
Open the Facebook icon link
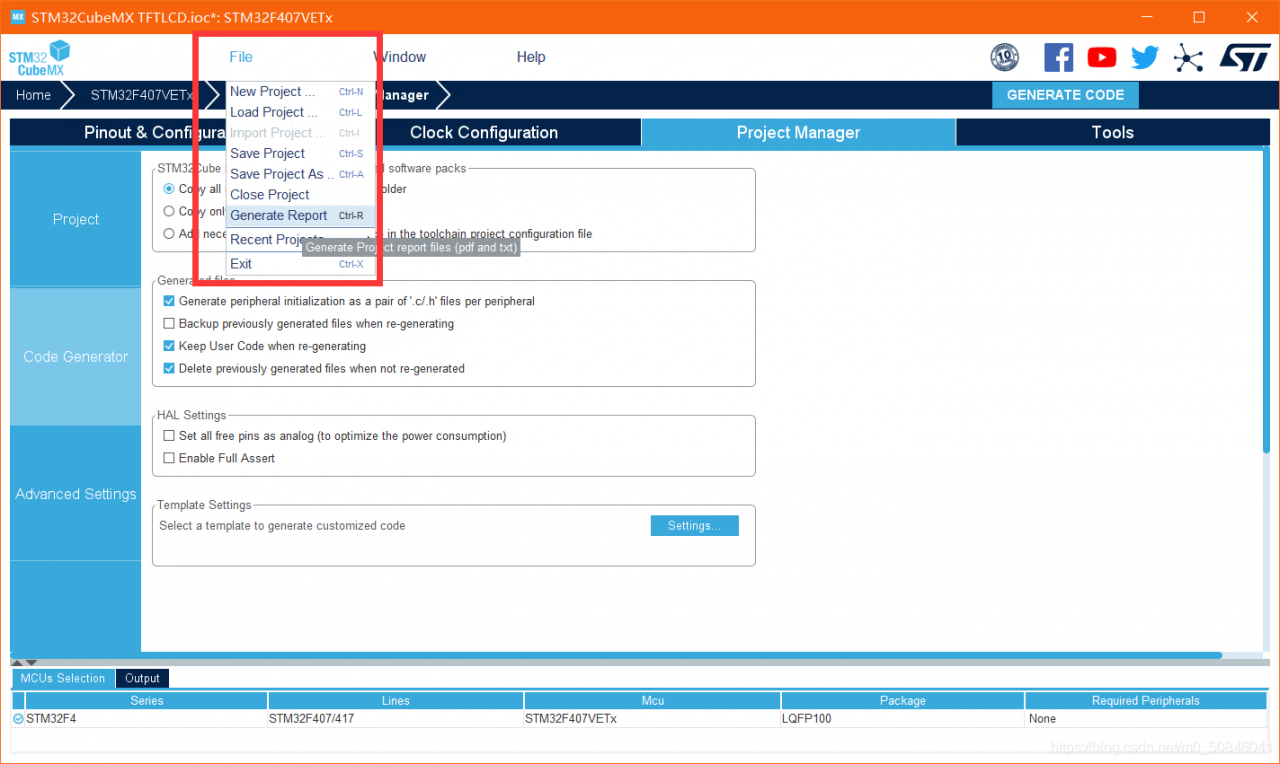click(x=1058, y=57)
